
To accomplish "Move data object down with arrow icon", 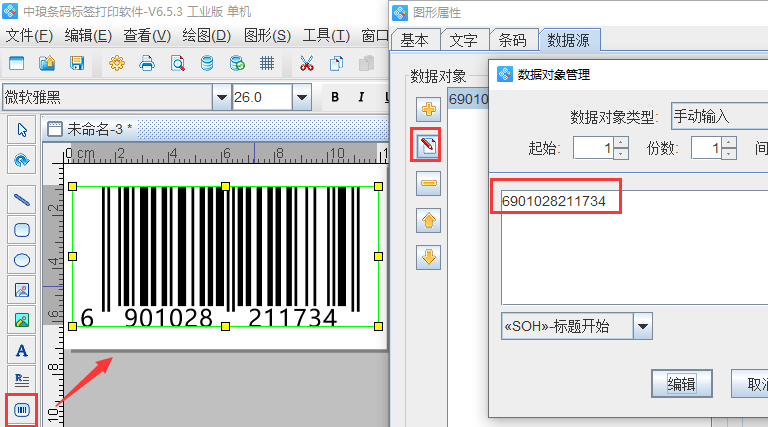I will coord(429,257).
